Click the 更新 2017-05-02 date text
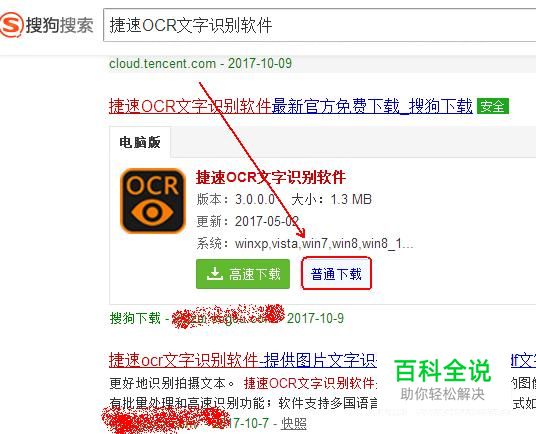This screenshot has width=536, height=434. coord(248,221)
